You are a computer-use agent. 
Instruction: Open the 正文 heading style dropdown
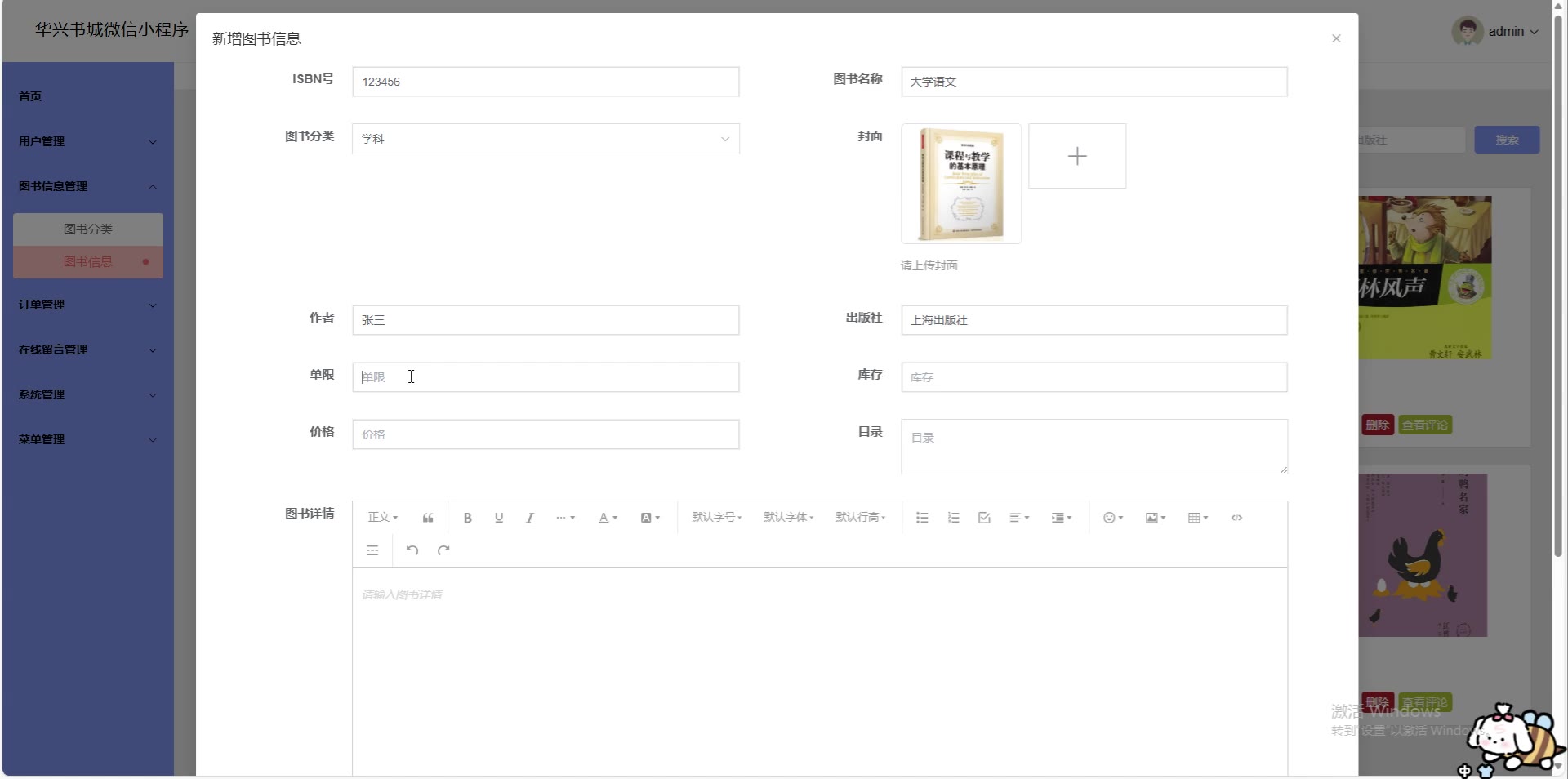pos(383,518)
